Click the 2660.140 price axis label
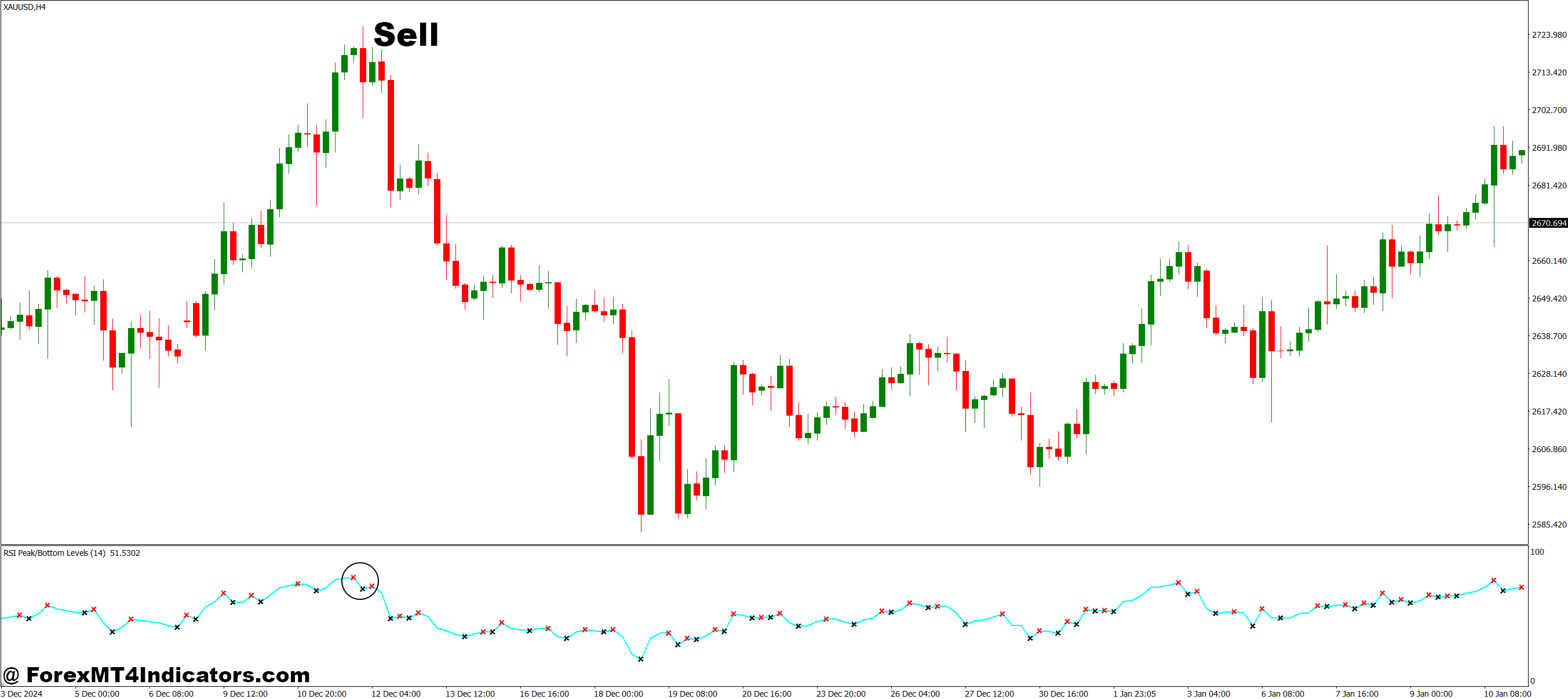Viewport: 1568px width, 699px height. coord(1548,261)
